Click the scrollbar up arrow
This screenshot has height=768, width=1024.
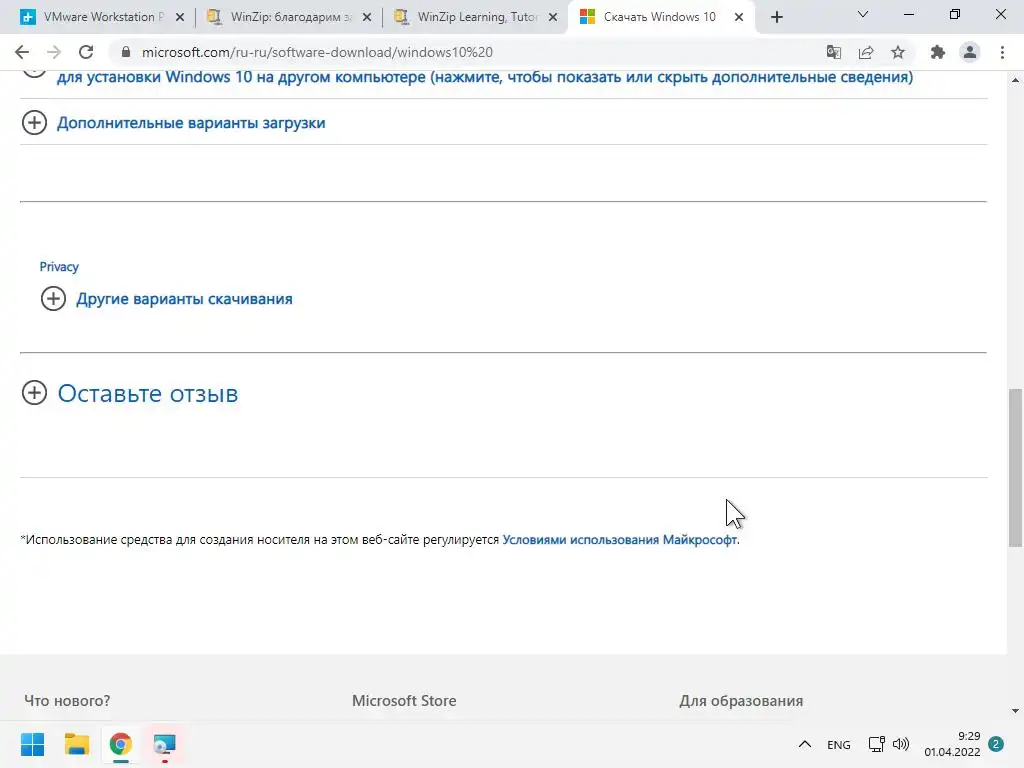[1015, 80]
